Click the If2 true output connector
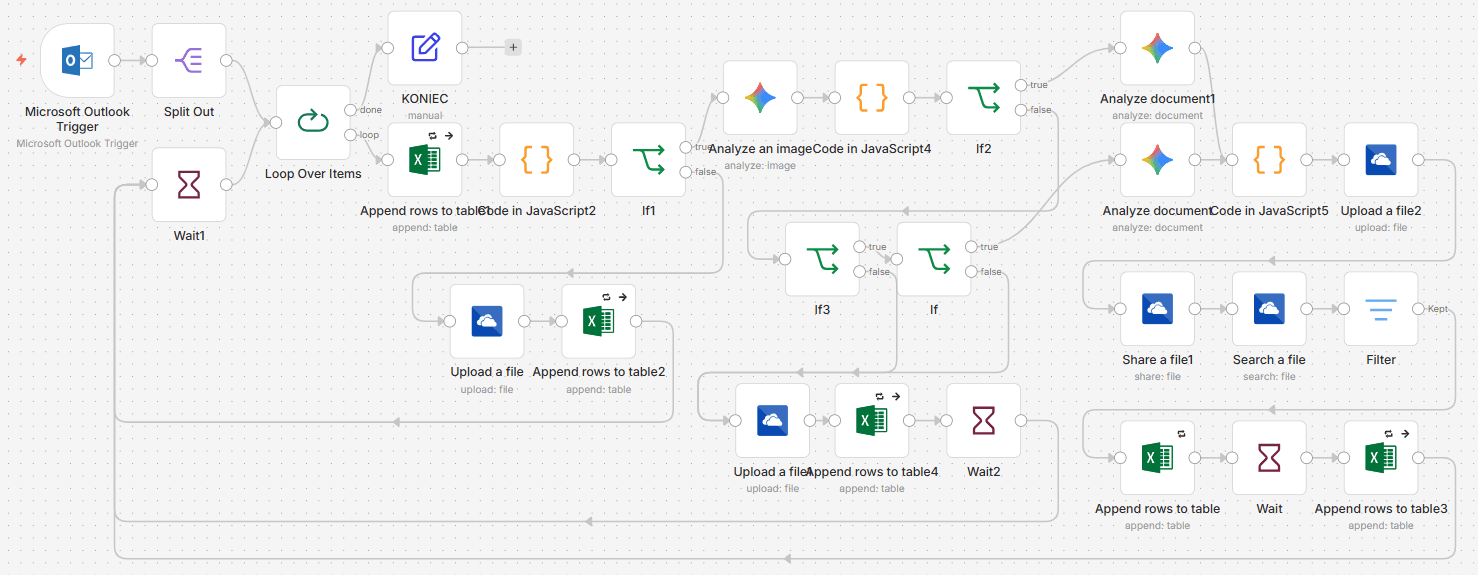The height and width of the screenshot is (575, 1478). [1019, 85]
